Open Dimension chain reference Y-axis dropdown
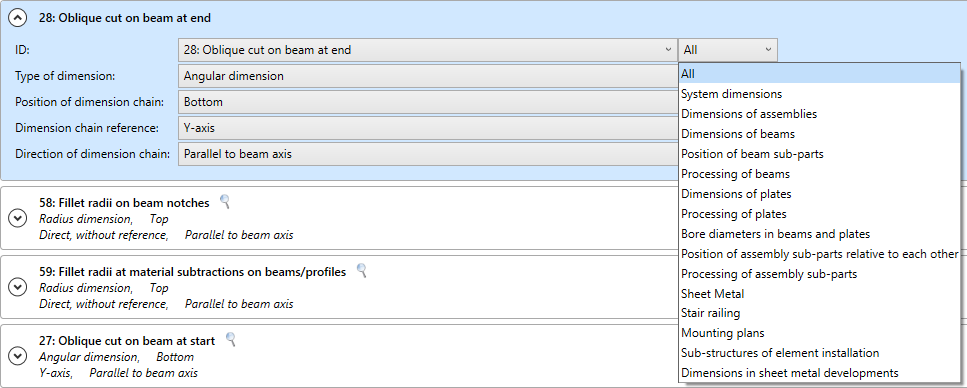 pos(428,128)
